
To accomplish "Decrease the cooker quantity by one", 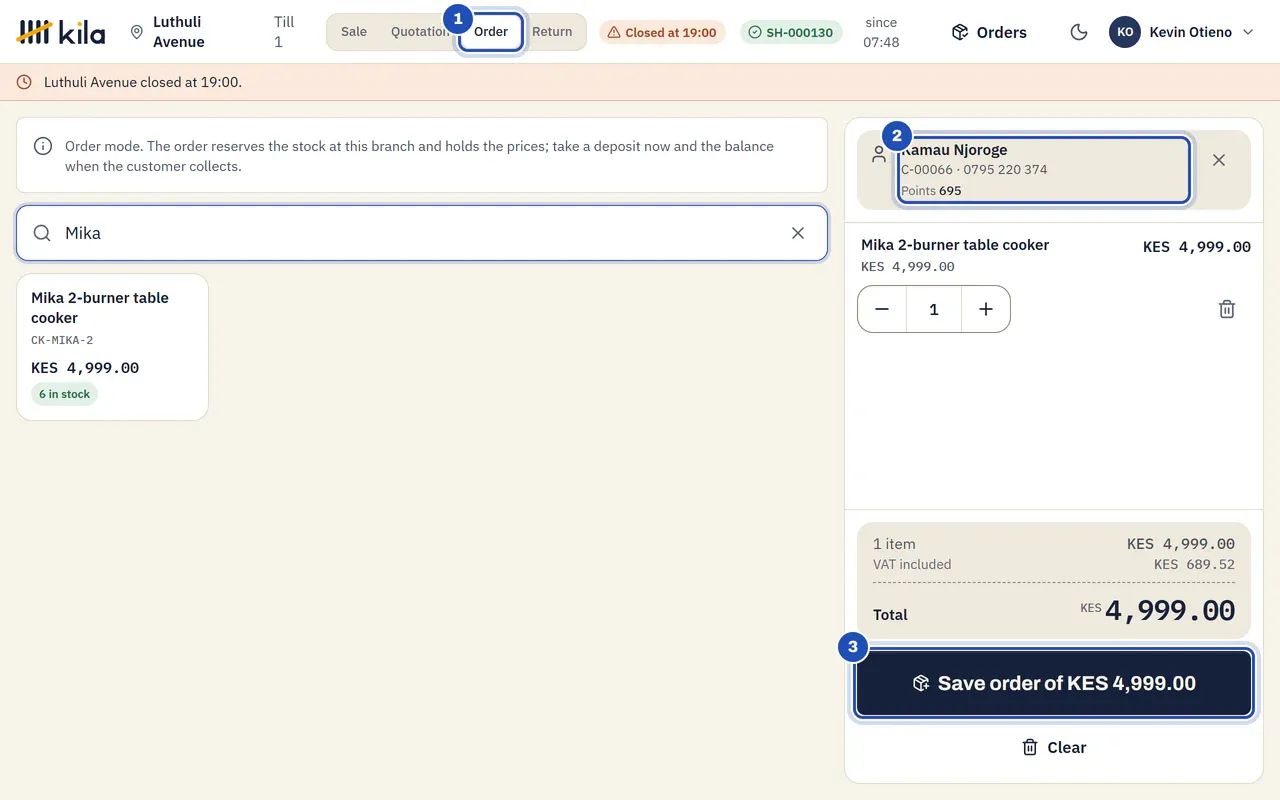I will pyautogui.click(x=882, y=309).
